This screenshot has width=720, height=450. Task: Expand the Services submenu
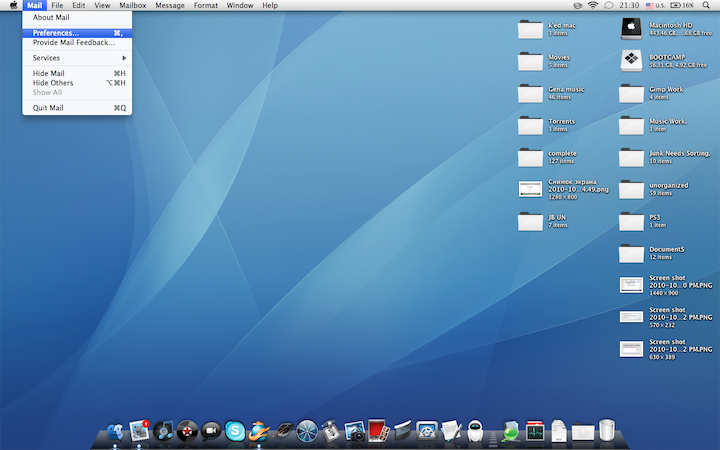point(77,58)
